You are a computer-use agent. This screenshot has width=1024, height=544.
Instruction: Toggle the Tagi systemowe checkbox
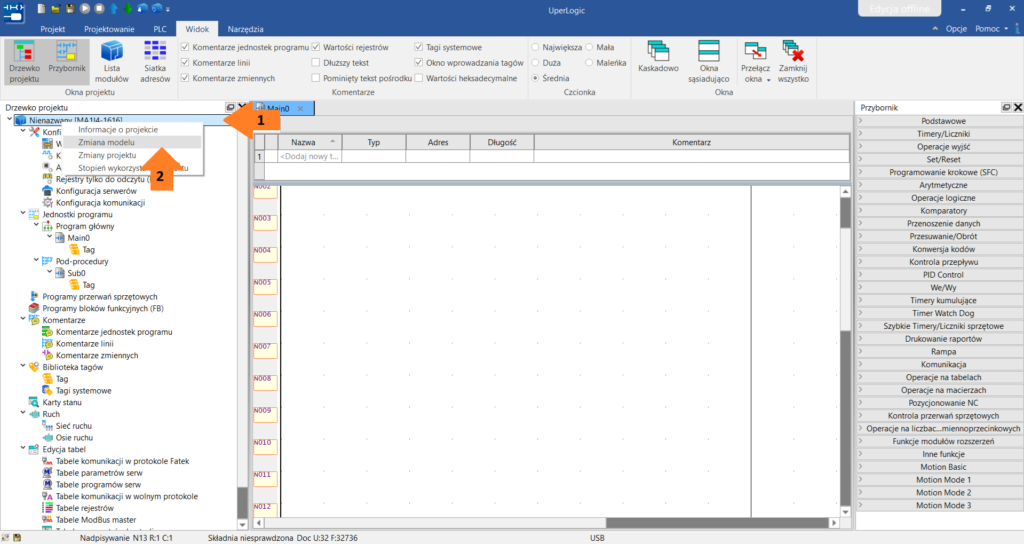[x=419, y=47]
